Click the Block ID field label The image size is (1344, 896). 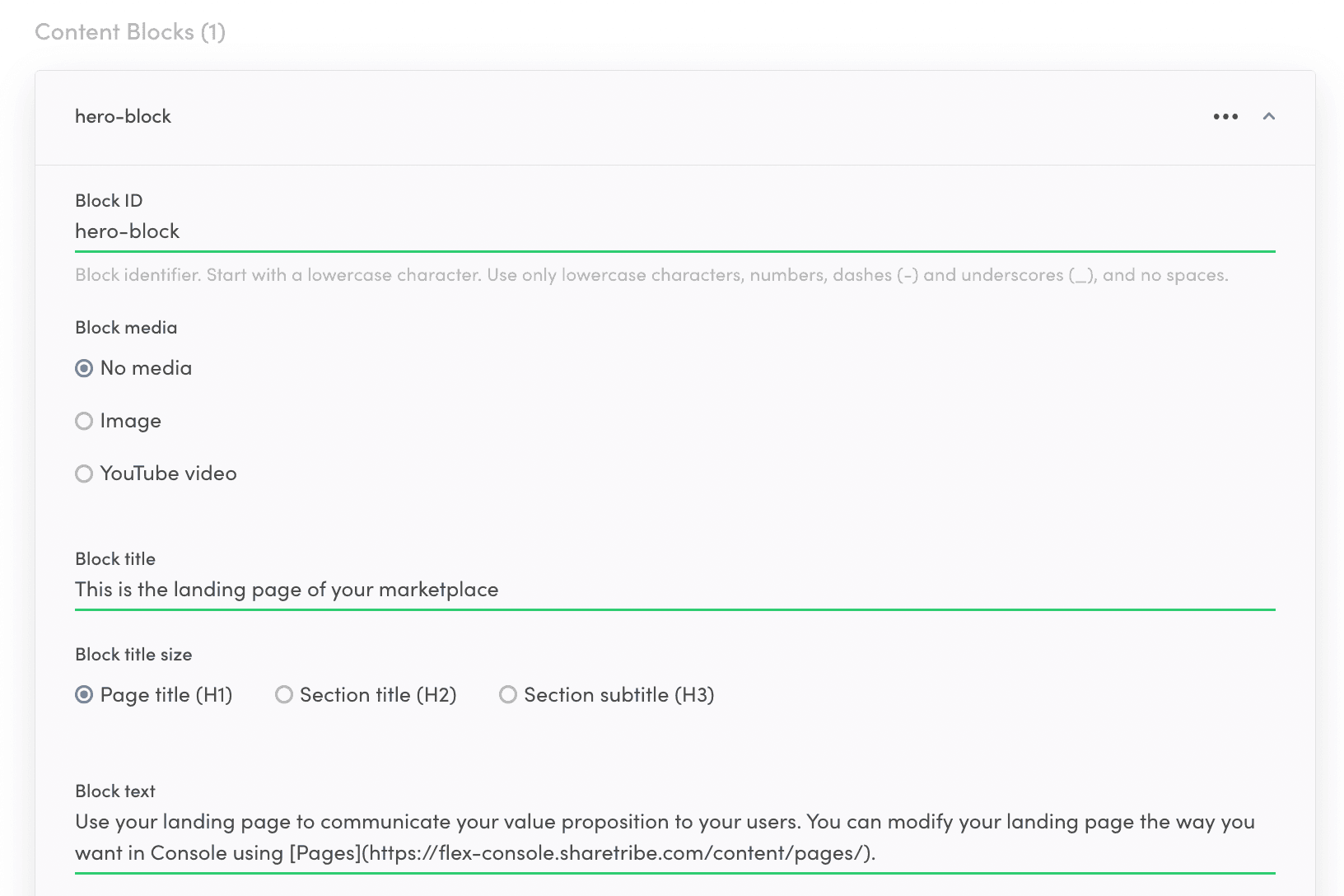click(x=109, y=201)
